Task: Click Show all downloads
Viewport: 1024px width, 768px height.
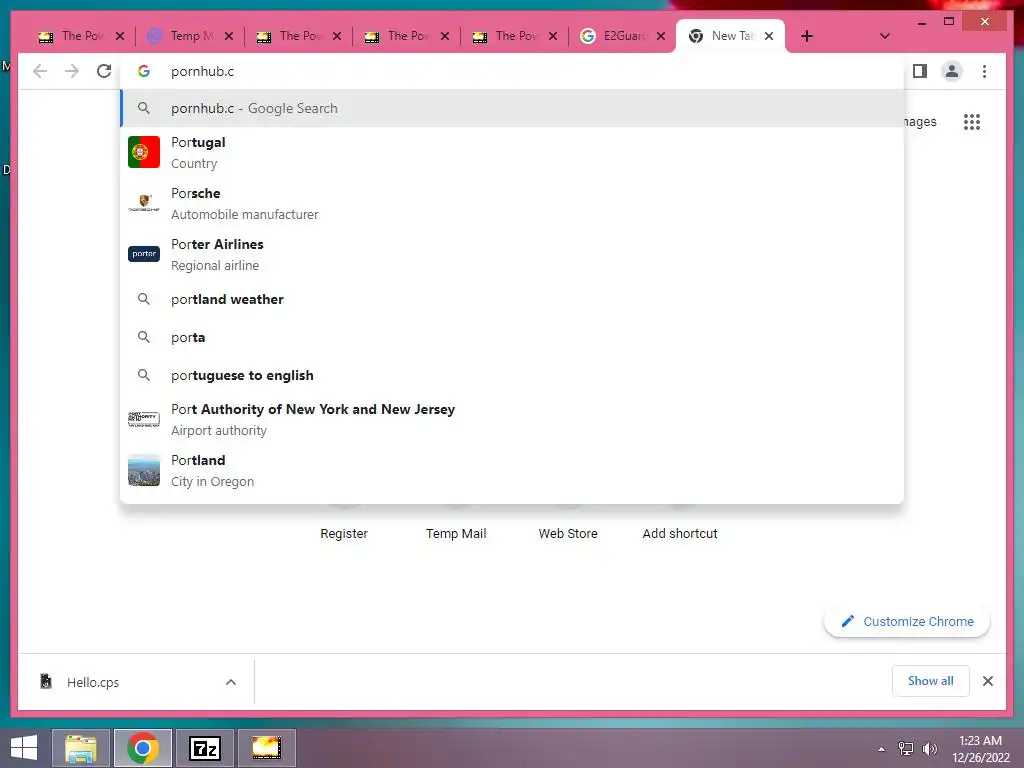Action: click(931, 680)
